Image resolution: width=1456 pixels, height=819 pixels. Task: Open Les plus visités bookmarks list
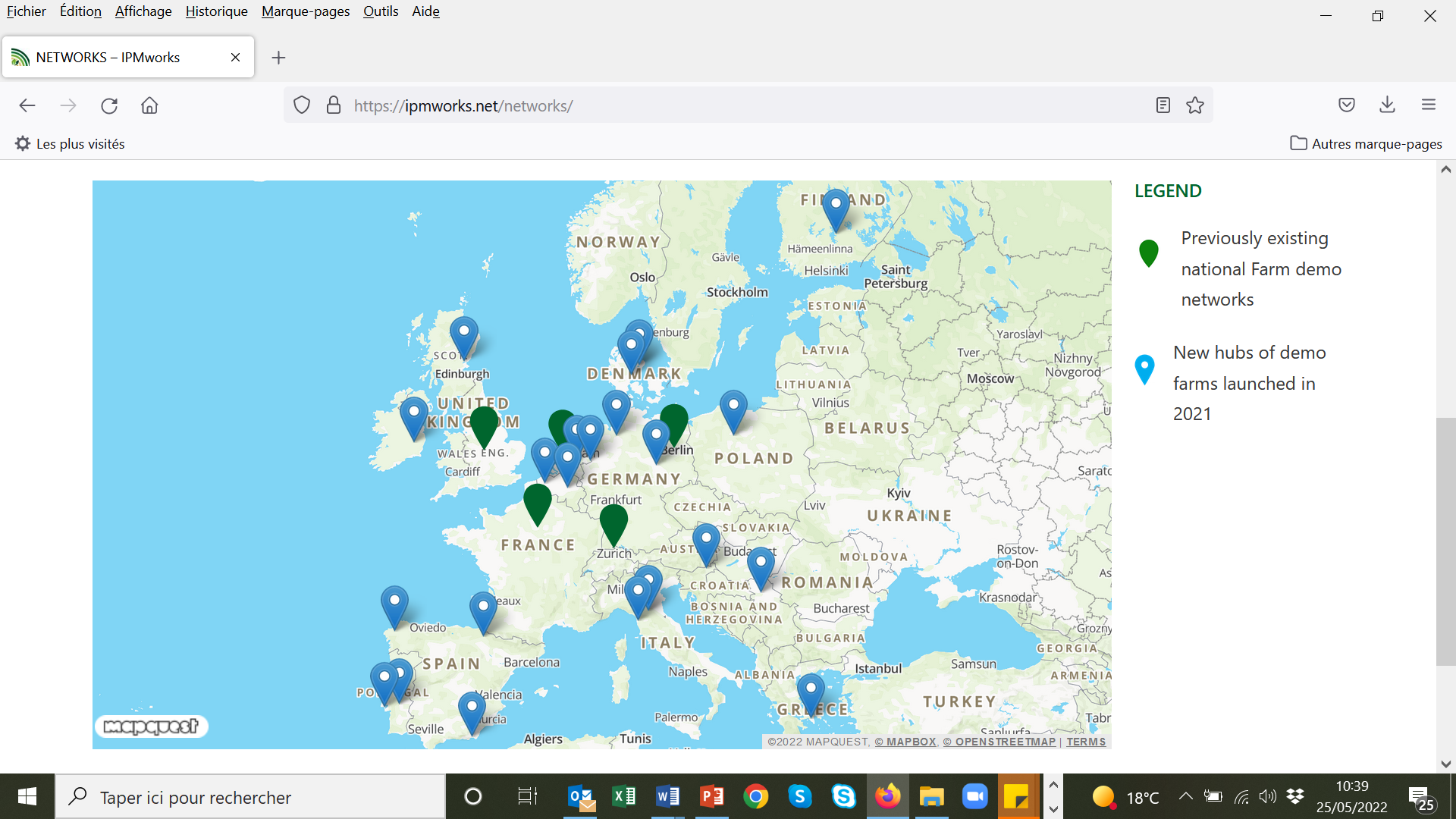[70, 143]
